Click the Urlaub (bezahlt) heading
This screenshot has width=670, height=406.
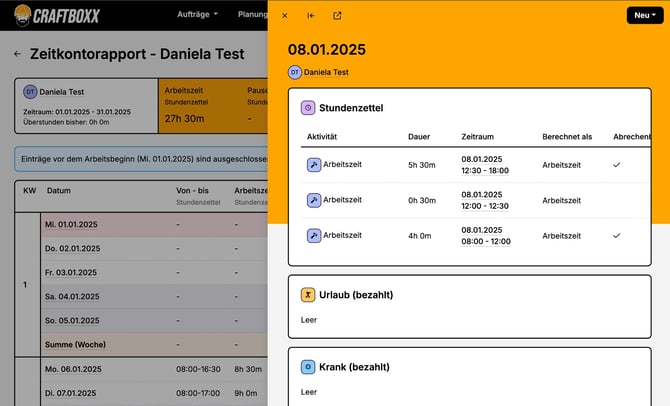[356, 295]
